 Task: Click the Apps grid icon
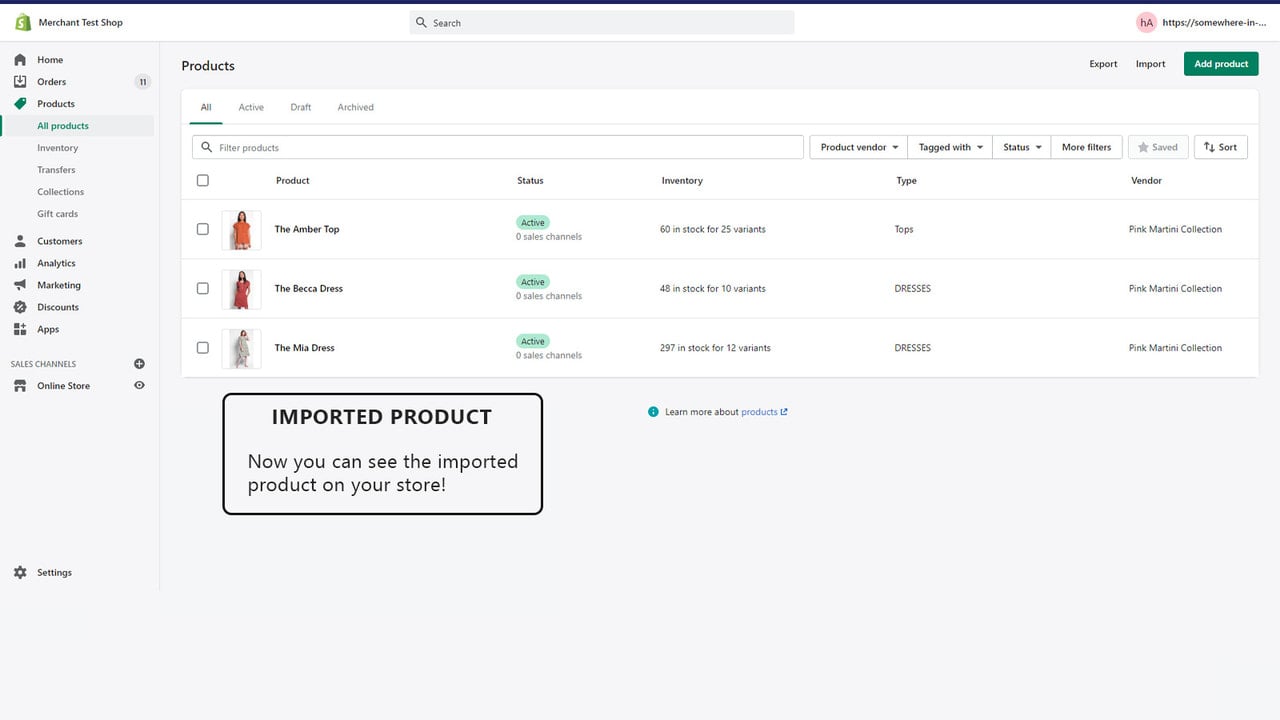[x=20, y=329]
